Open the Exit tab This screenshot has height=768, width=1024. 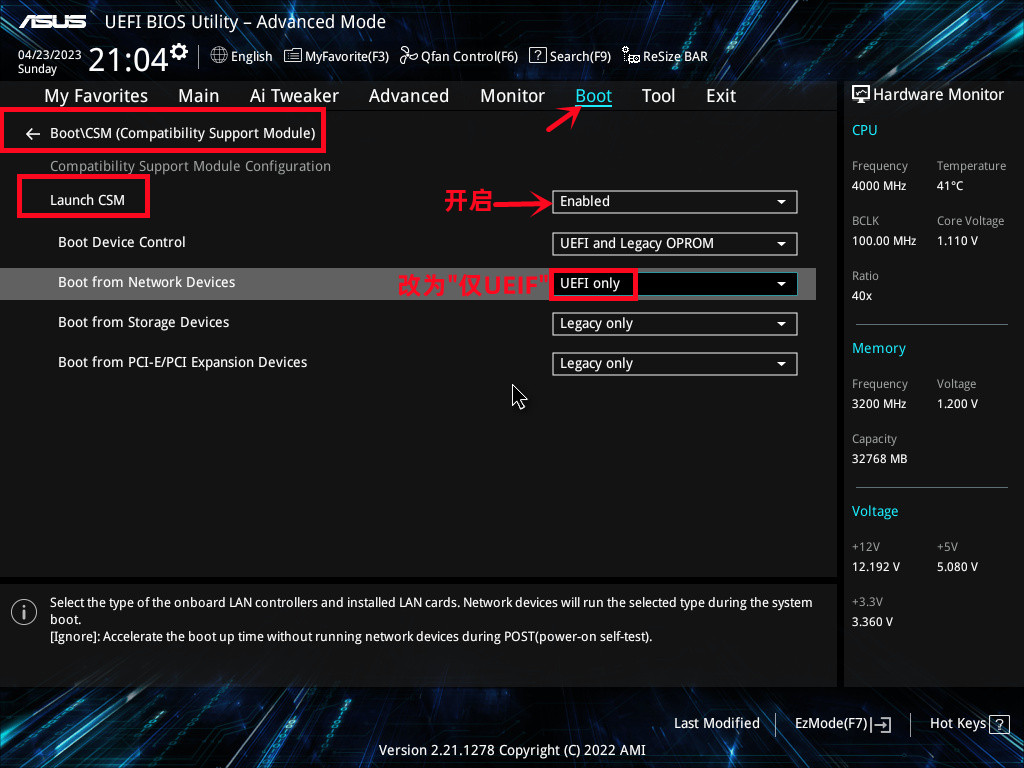coord(721,96)
